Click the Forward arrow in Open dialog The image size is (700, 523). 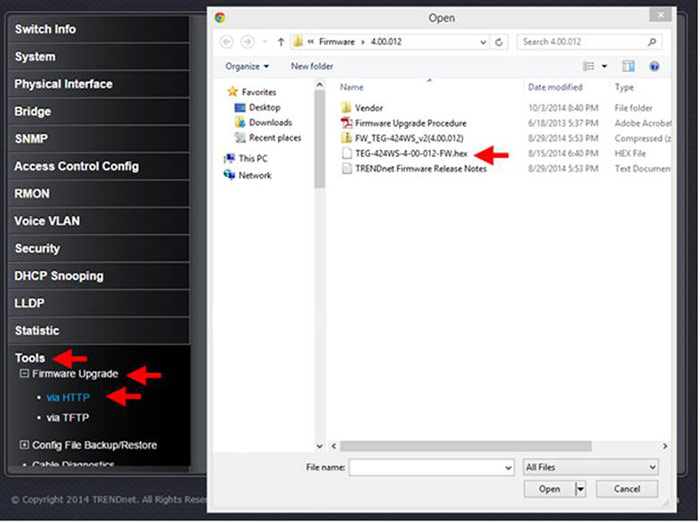click(247, 42)
